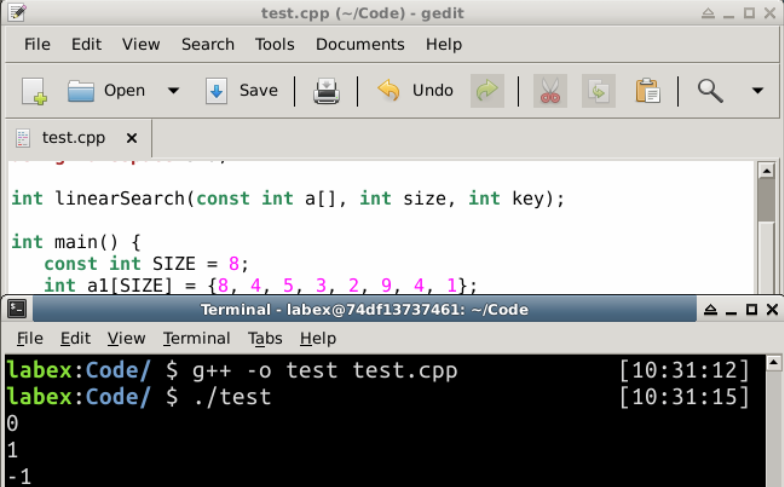Viewport: 784px width, 487px height.
Task: Click the Print icon
Action: [x=326, y=91]
